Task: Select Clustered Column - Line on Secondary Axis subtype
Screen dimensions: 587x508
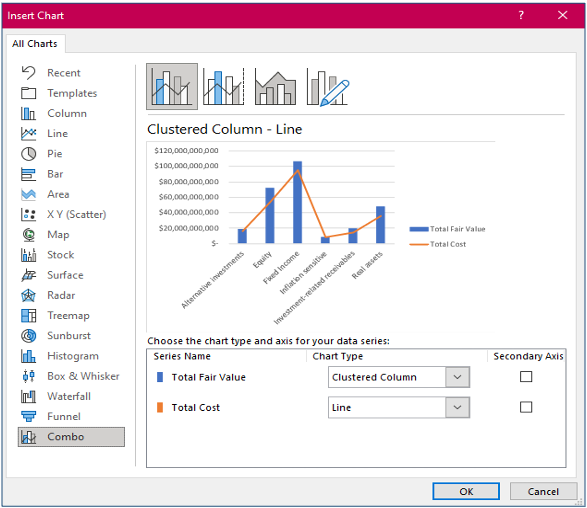Action: (223, 86)
